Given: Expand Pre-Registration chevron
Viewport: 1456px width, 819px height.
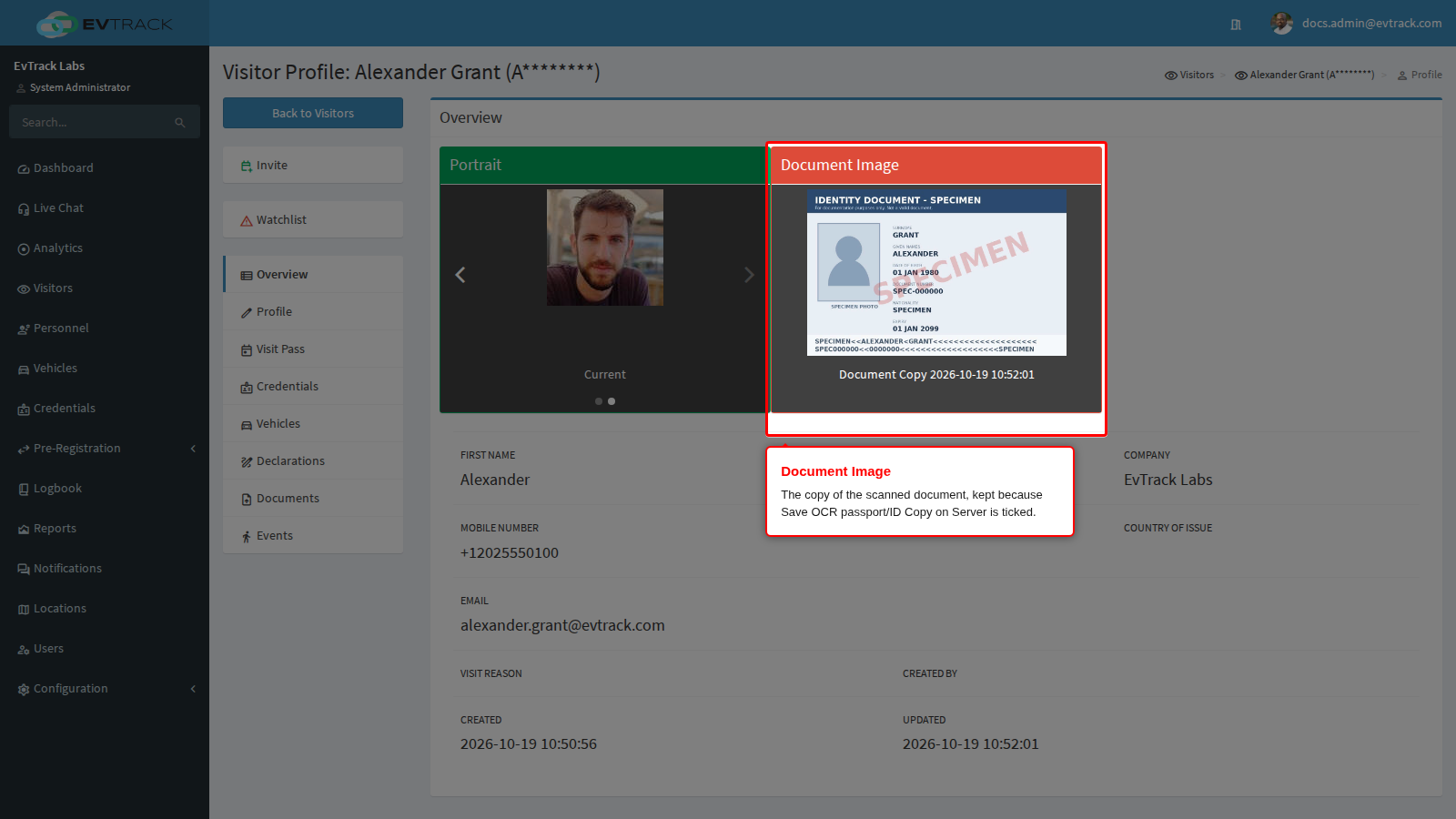Looking at the screenshot, I should [x=193, y=449].
